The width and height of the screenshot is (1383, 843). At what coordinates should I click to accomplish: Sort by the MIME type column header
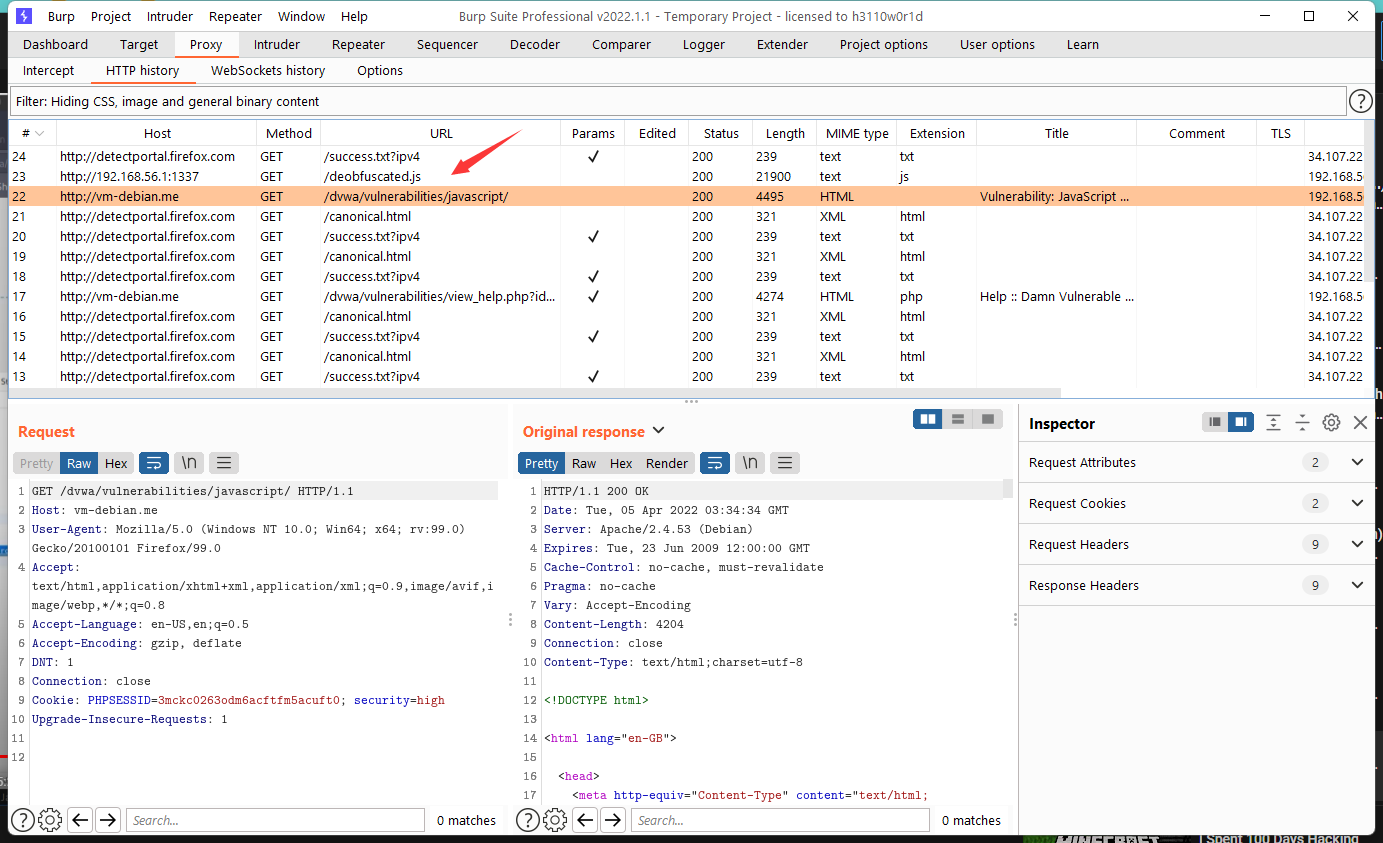point(857,133)
